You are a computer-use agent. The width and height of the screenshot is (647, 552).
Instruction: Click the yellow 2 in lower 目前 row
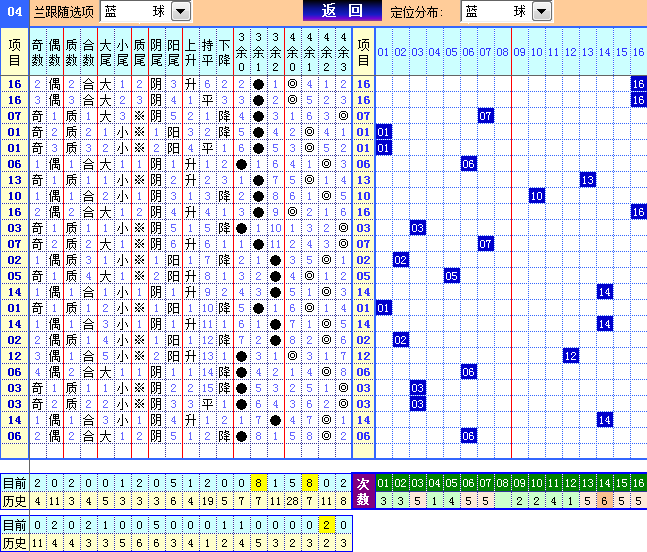pyautogui.click(x=326, y=525)
